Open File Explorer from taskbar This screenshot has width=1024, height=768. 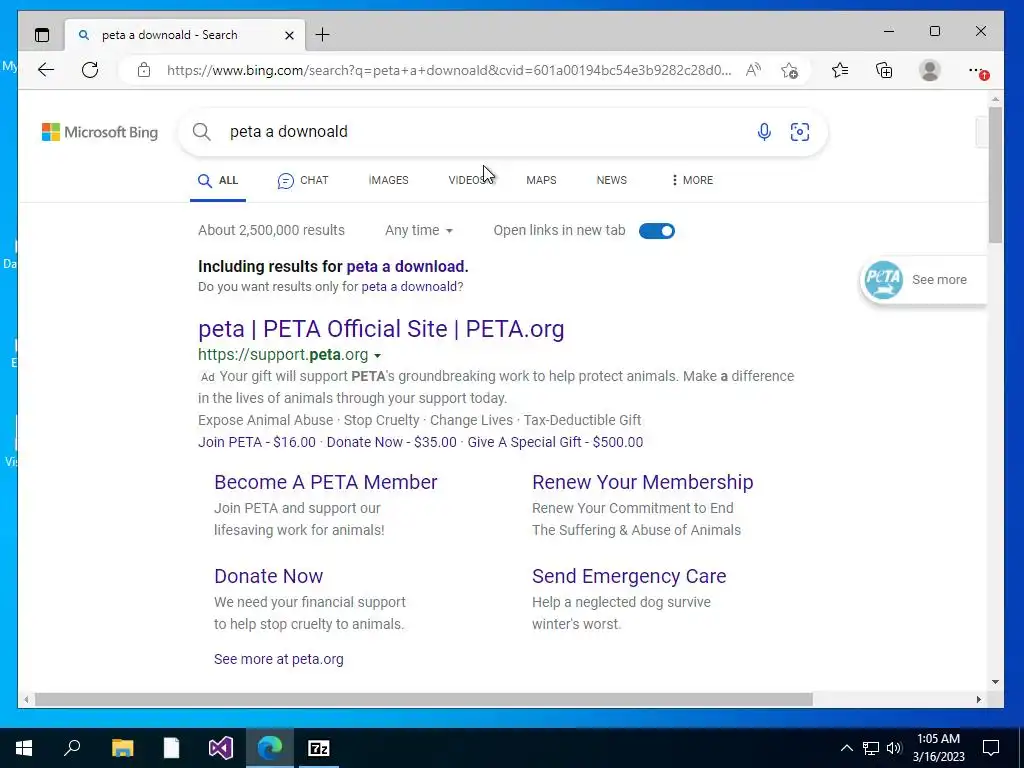point(122,748)
